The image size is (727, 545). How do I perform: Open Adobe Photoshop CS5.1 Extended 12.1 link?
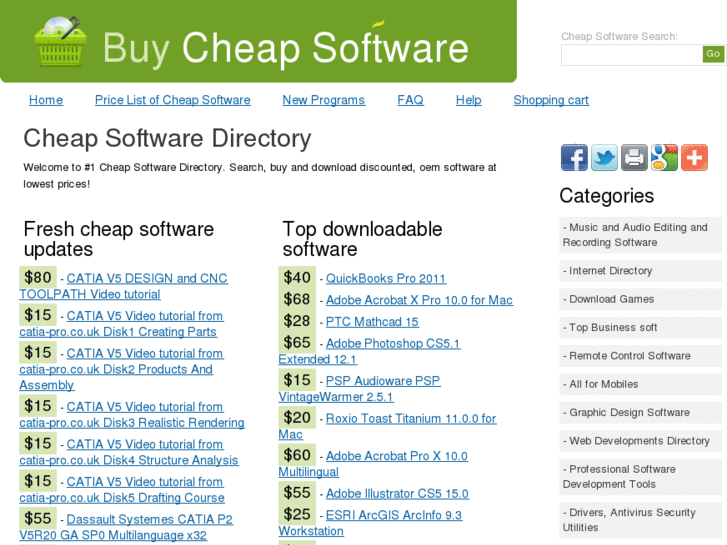pos(369,351)
